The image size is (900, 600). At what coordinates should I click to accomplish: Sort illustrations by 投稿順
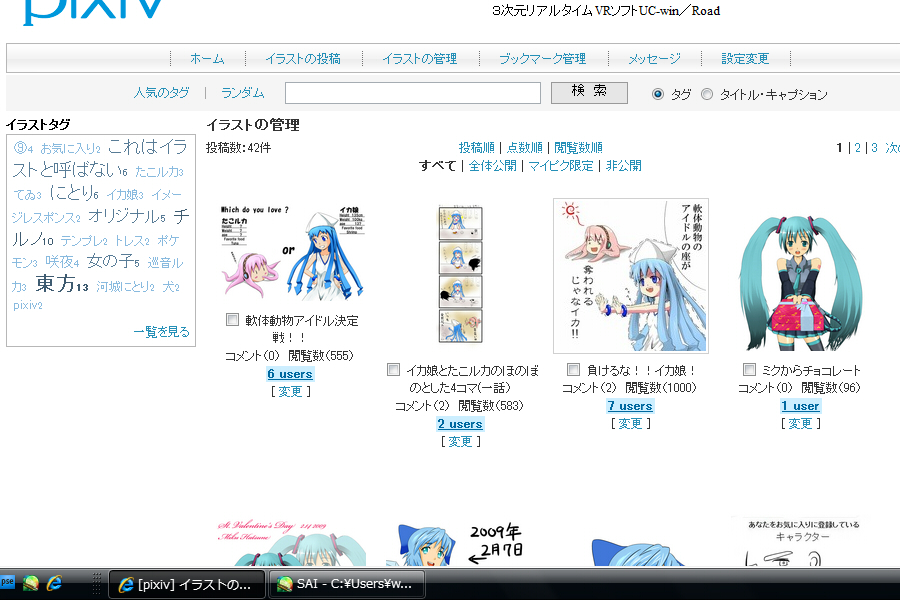[476, 148]
